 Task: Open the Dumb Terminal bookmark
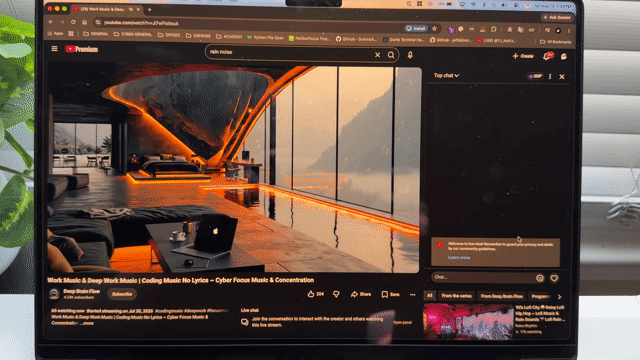coord(403,40)
